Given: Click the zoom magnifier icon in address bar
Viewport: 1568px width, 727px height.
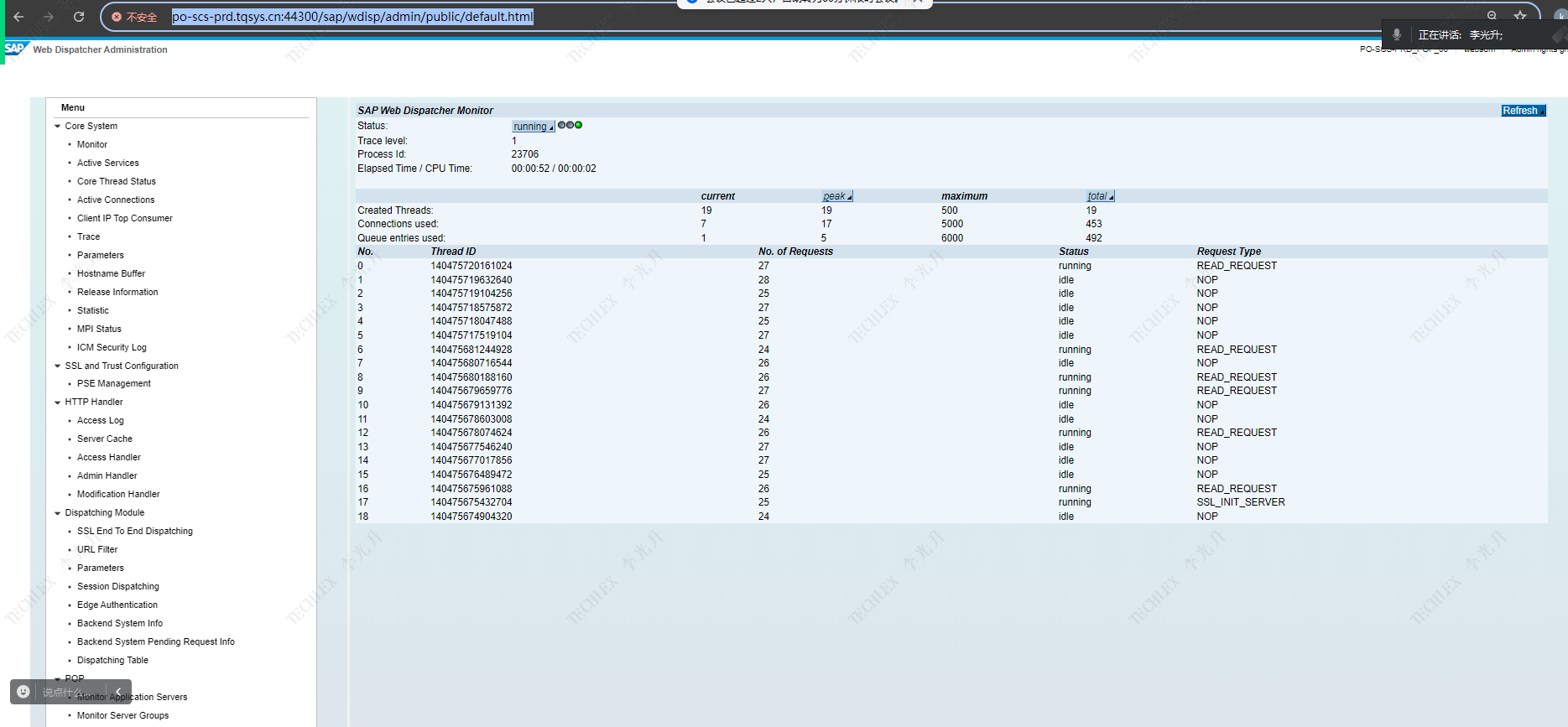Looking at the screenshot, I should [1492, 15].
